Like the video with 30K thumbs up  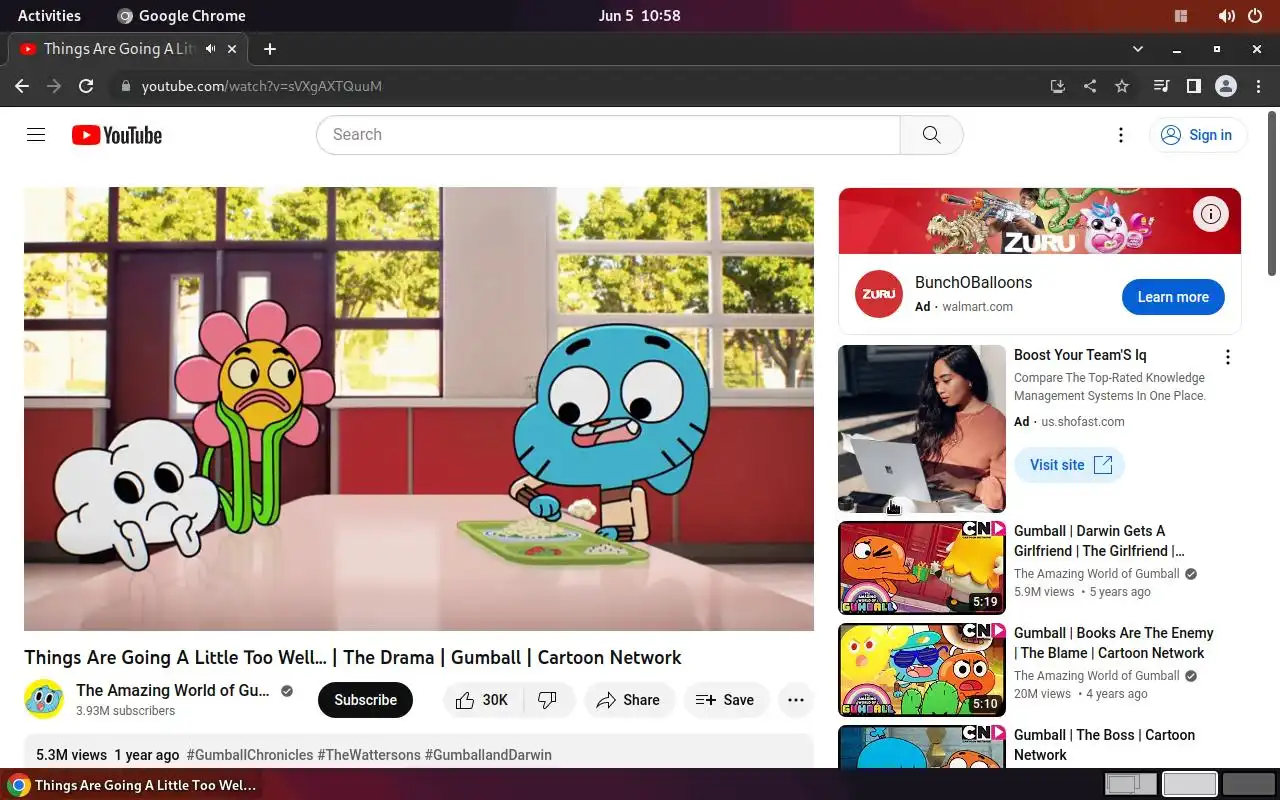pos(483,700)
